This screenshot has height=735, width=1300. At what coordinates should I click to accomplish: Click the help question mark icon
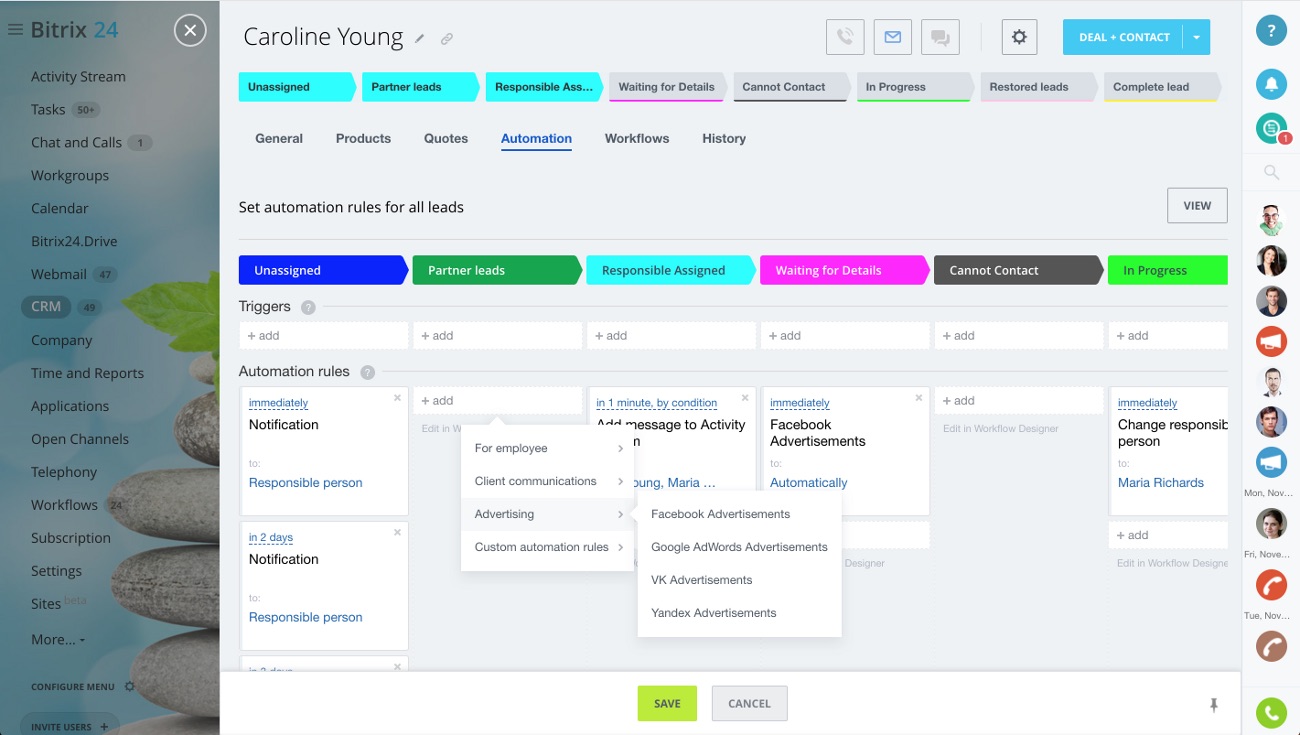(x=1271, y=31)
